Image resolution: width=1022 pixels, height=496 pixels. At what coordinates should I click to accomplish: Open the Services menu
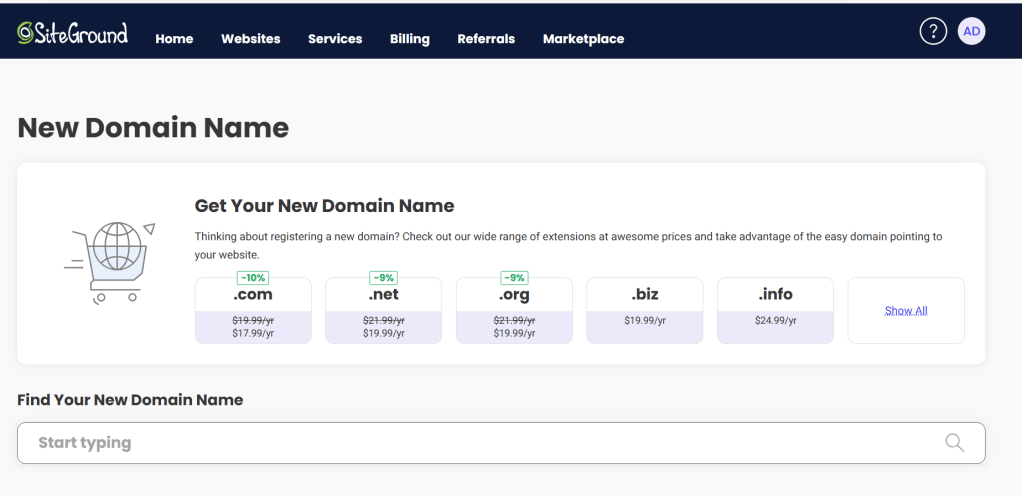(x=335, y=39)
